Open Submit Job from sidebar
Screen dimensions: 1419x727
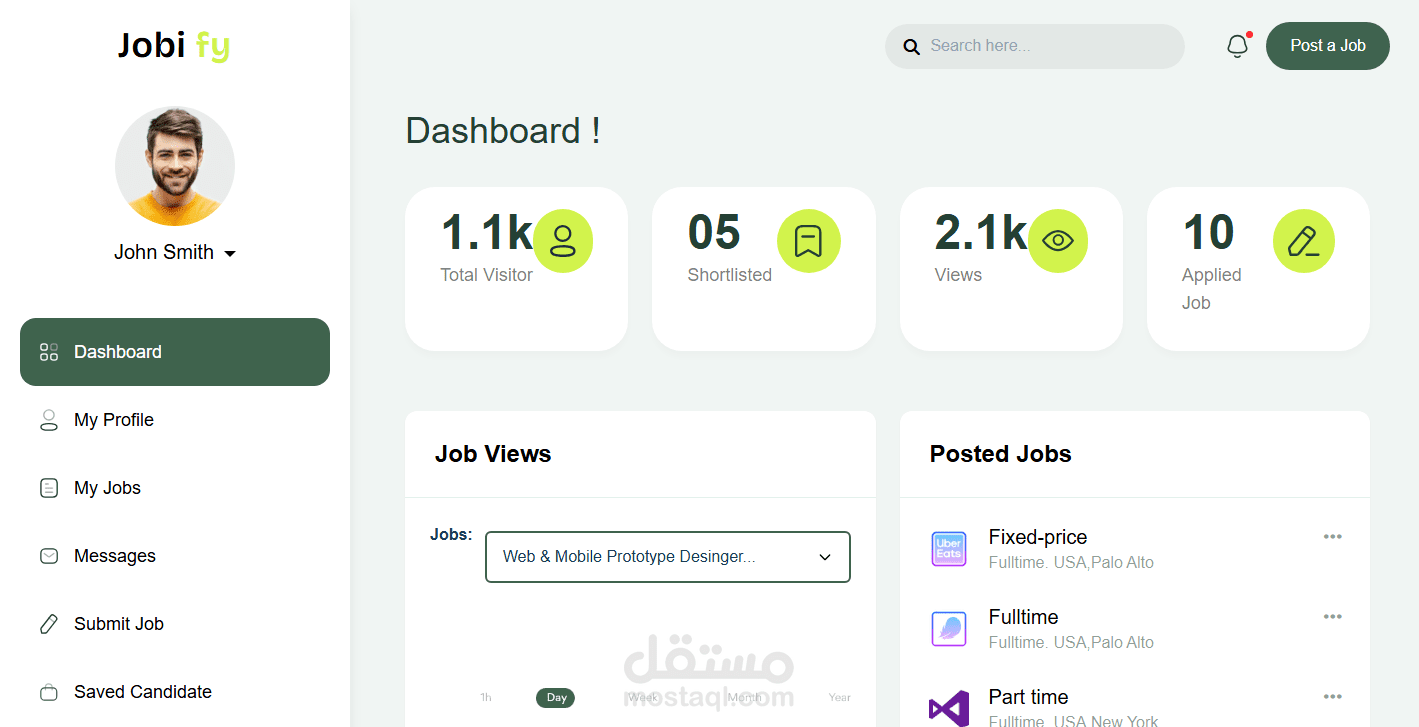(118, 623)
